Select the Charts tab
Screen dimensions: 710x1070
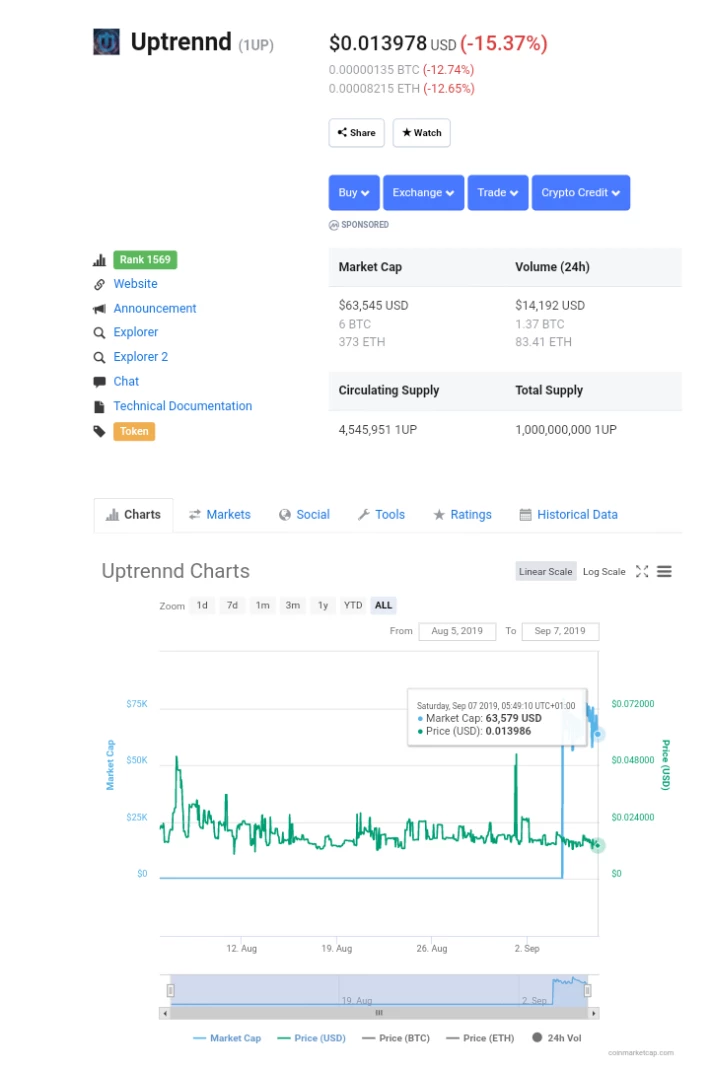133,515
